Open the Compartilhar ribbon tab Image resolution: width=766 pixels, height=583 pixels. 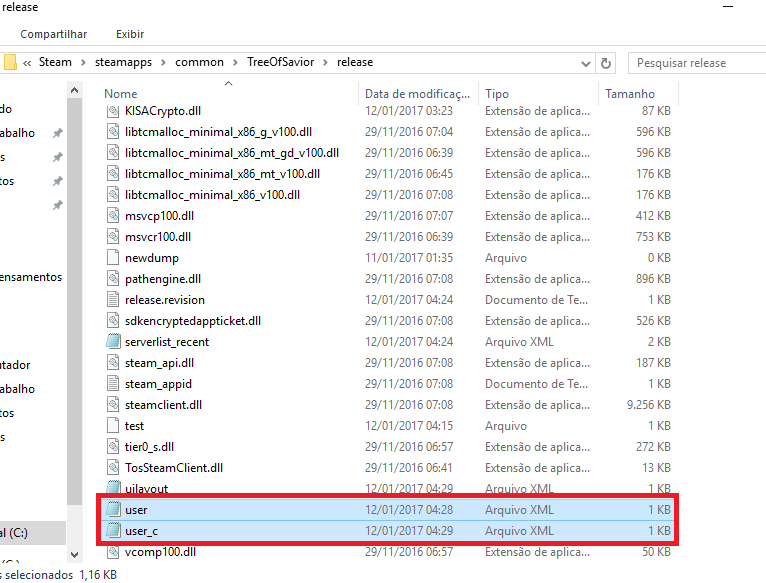tap(53, 34)
